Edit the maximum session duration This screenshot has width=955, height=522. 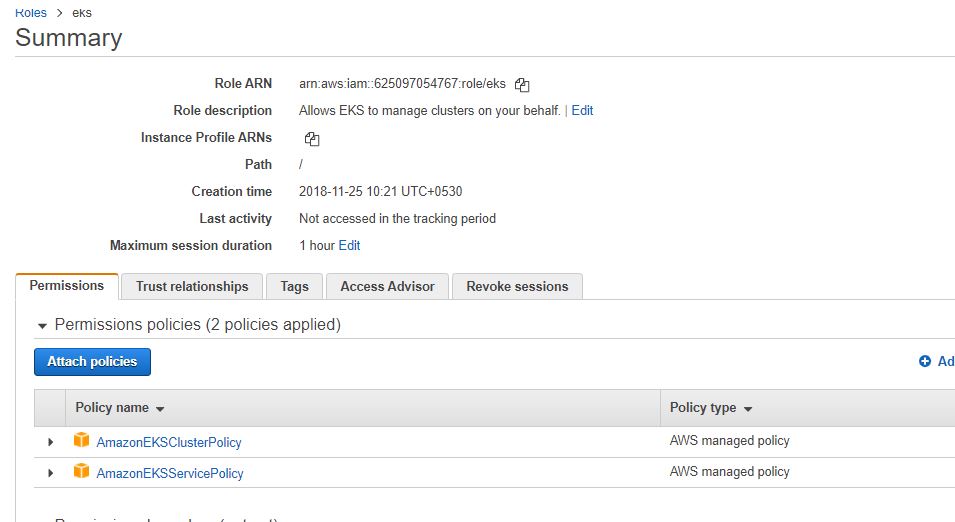point(349,246)
